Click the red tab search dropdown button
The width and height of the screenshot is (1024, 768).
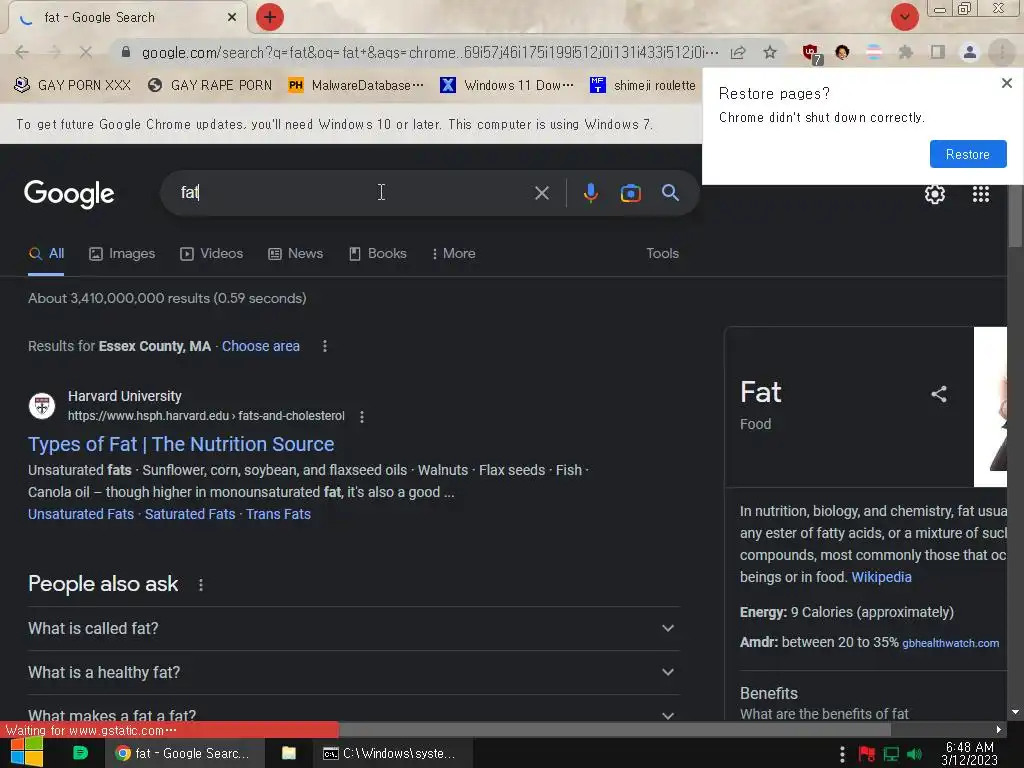[904, 17]
